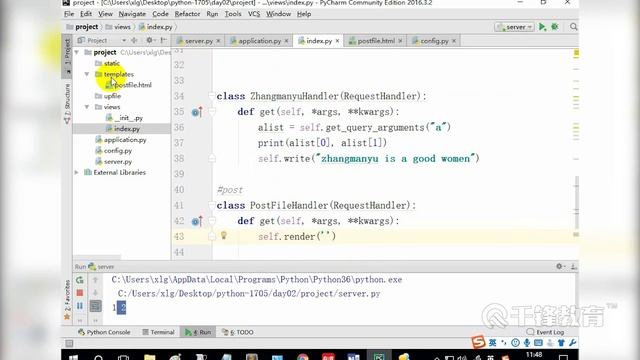
Task: Hide the Run panel with the download-style icon
Action: click(x=573, y=267)
